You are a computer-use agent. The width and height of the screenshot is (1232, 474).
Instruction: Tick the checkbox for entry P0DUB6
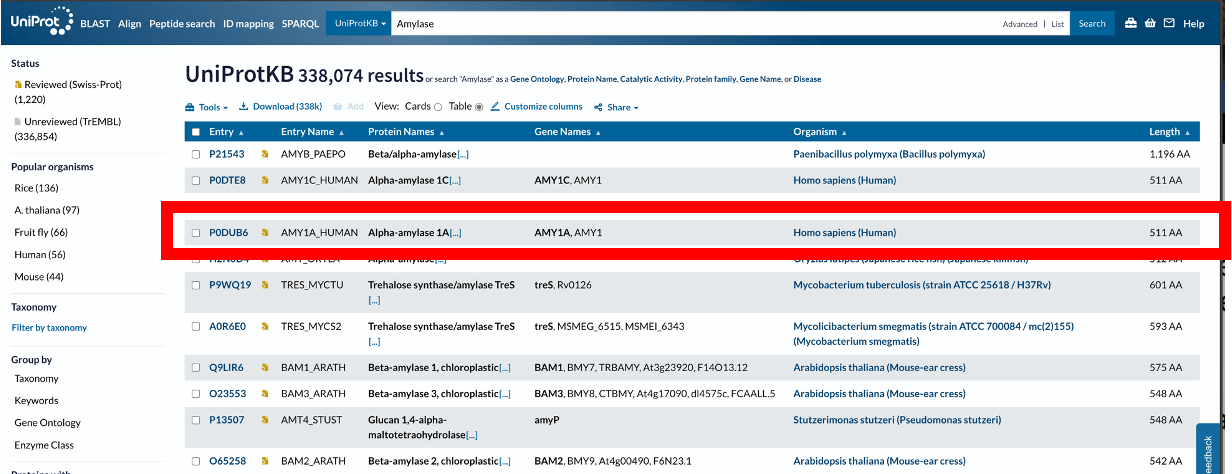[x=196, y=233]
